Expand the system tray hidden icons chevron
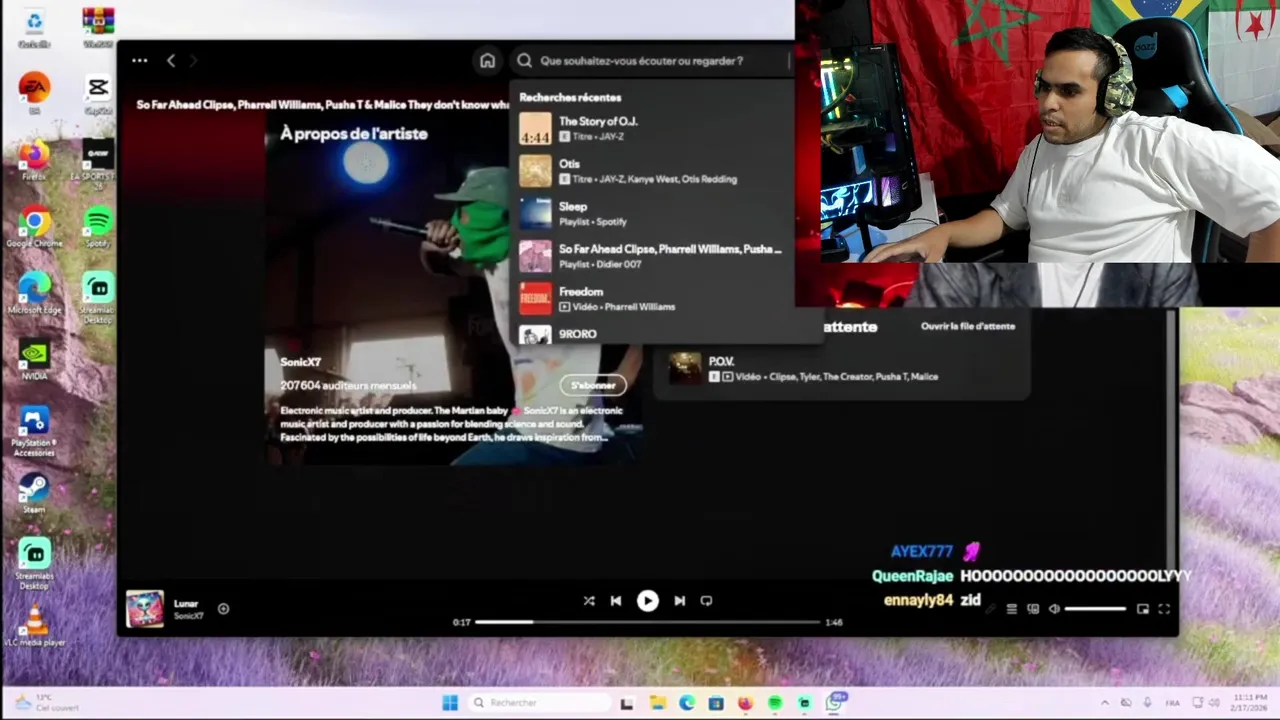Viewport: 1280px width, 720px height. pos(1105,703)
